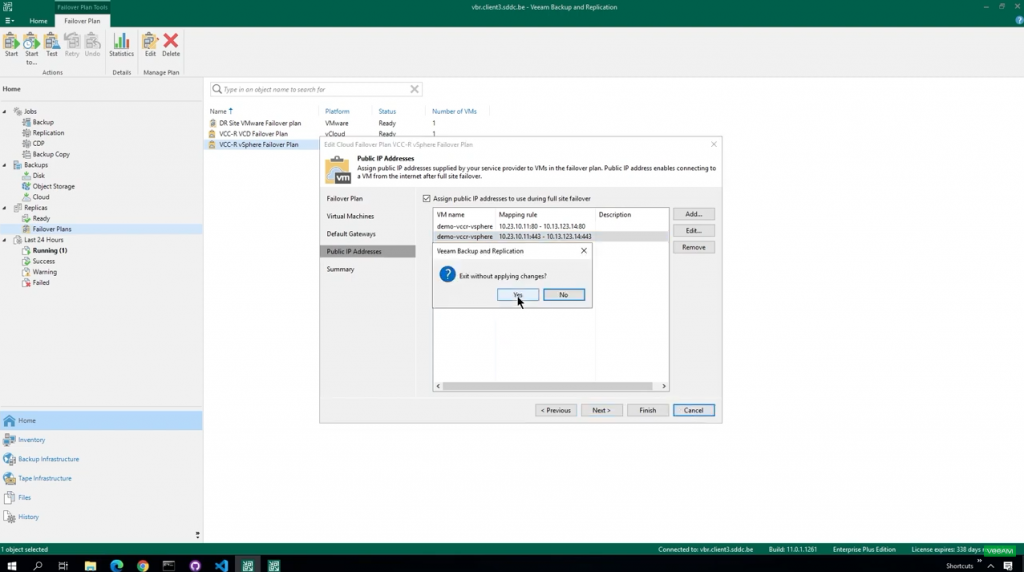Select mapping rule 10.23.10.11:80 row
The width and height of the screenshot is (1024, 572).
tap(550, 227)
